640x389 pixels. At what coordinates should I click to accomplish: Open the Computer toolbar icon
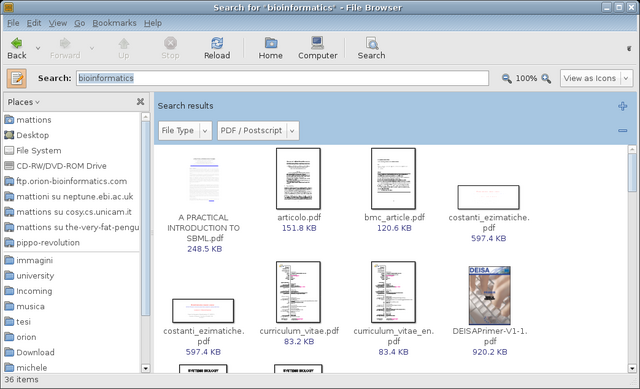(318, 43)
